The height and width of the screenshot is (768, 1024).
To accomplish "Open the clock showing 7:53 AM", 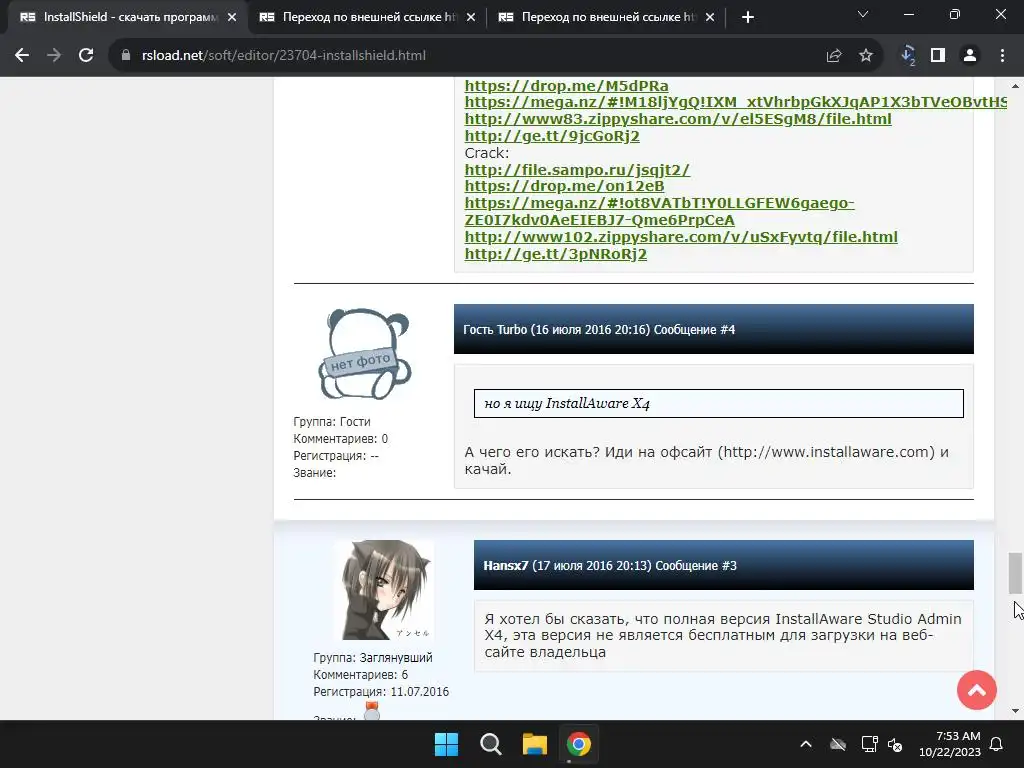I will [950, 744].
